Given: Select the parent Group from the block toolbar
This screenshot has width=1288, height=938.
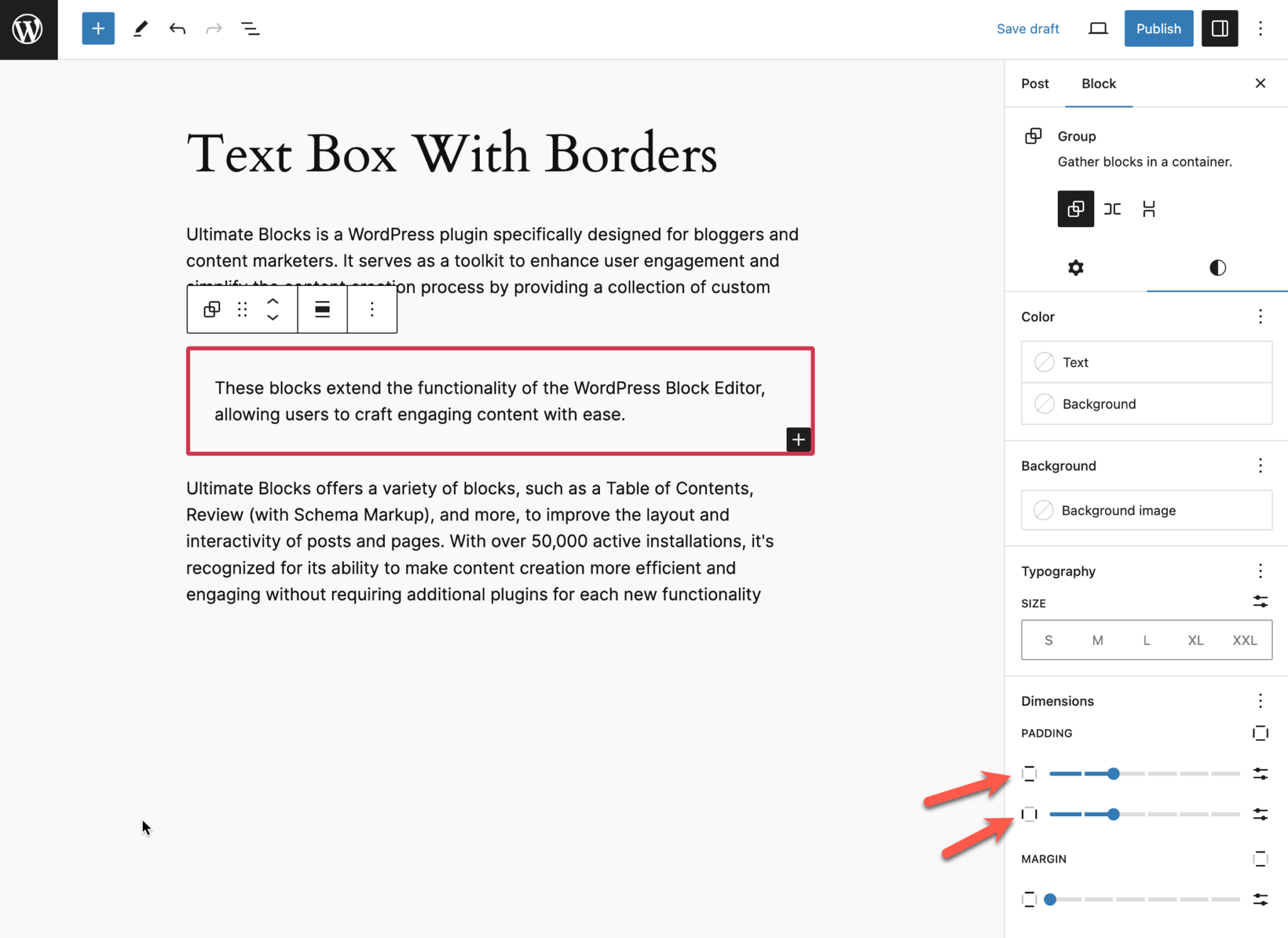Looking at the screenshot, I should (x=211, y=309).
